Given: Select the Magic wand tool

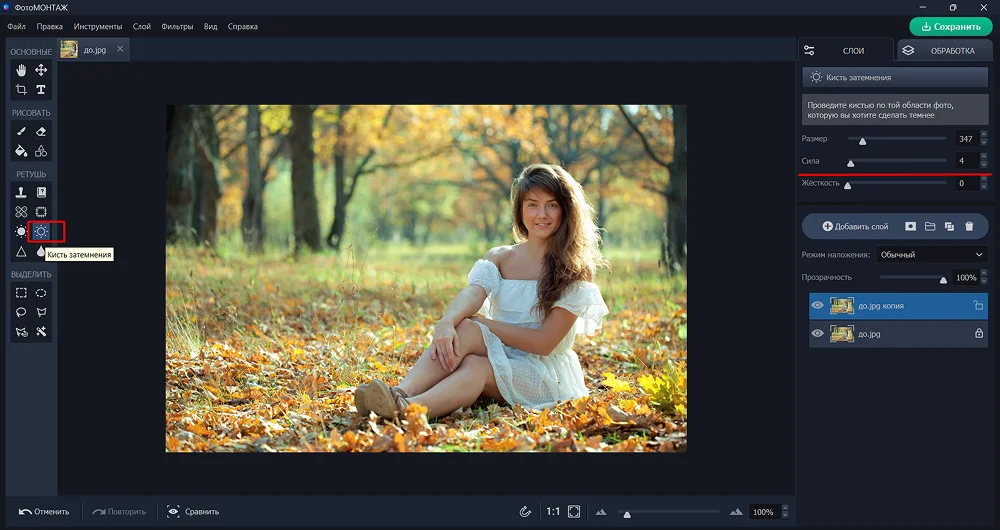Looking at the screenshot, I should pyautogui.click(x=41, y=332).
